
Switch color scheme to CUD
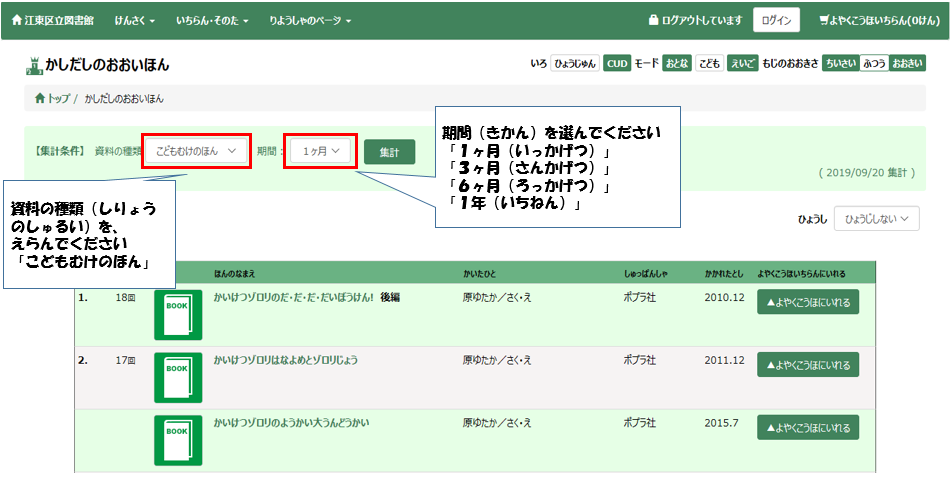(x=617, y=63)
